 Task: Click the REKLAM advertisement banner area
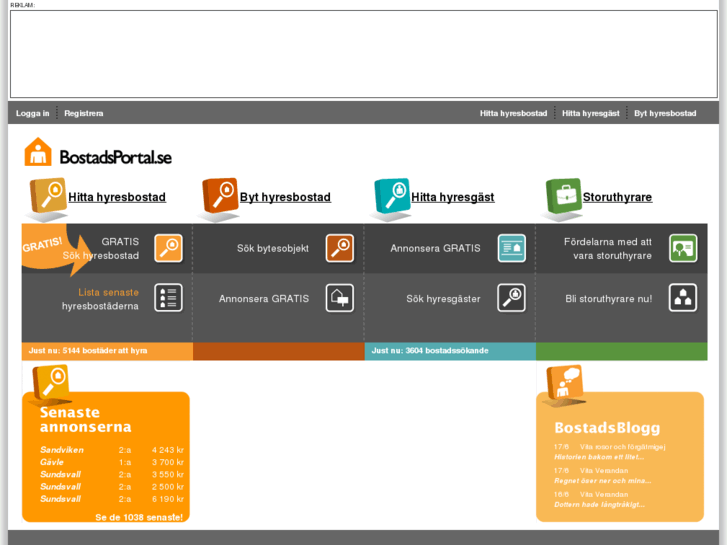pyautogui.click(x=364, y=54)
